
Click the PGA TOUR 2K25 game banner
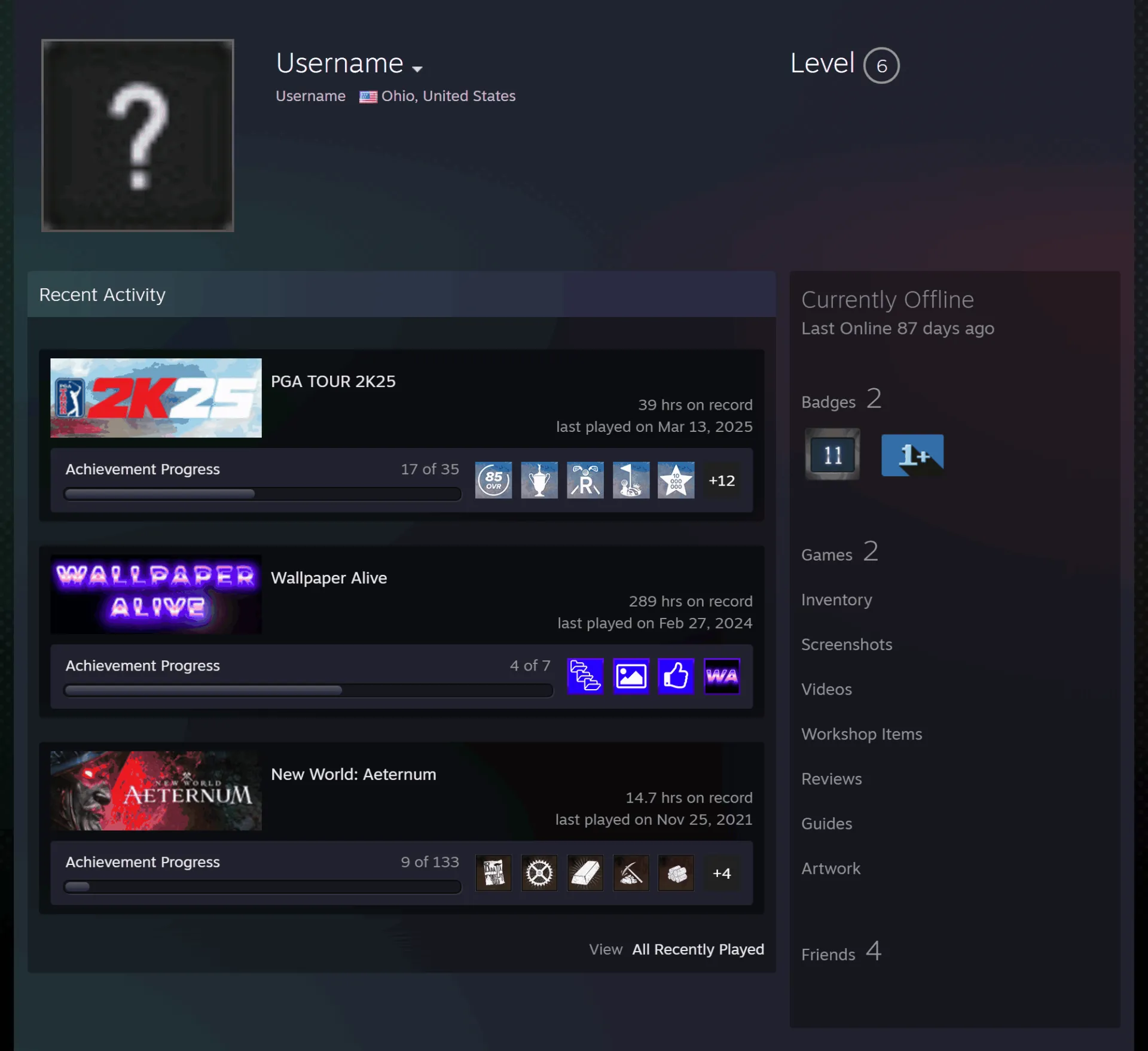(x=156, y=398)
